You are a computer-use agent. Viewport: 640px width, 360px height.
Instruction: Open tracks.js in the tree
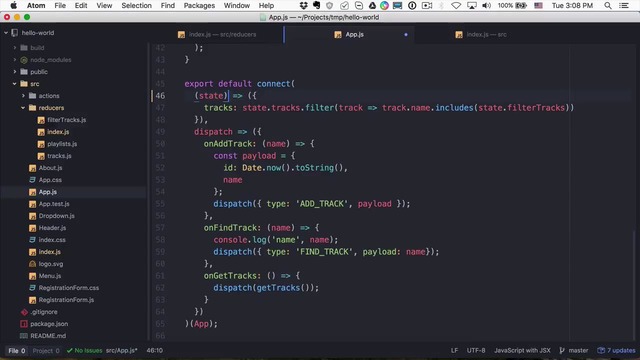(59, 156)
